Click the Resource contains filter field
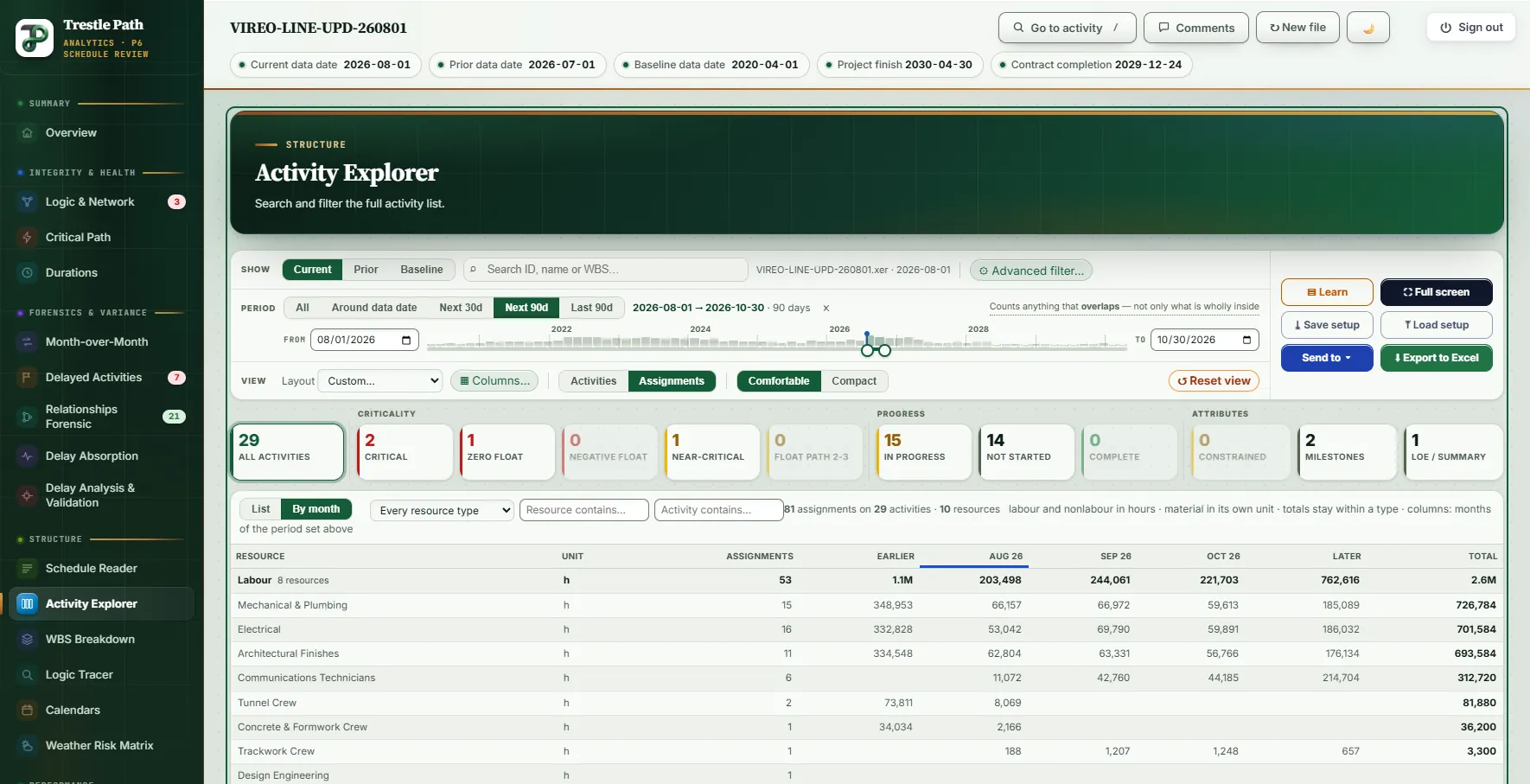 [584, 511]
